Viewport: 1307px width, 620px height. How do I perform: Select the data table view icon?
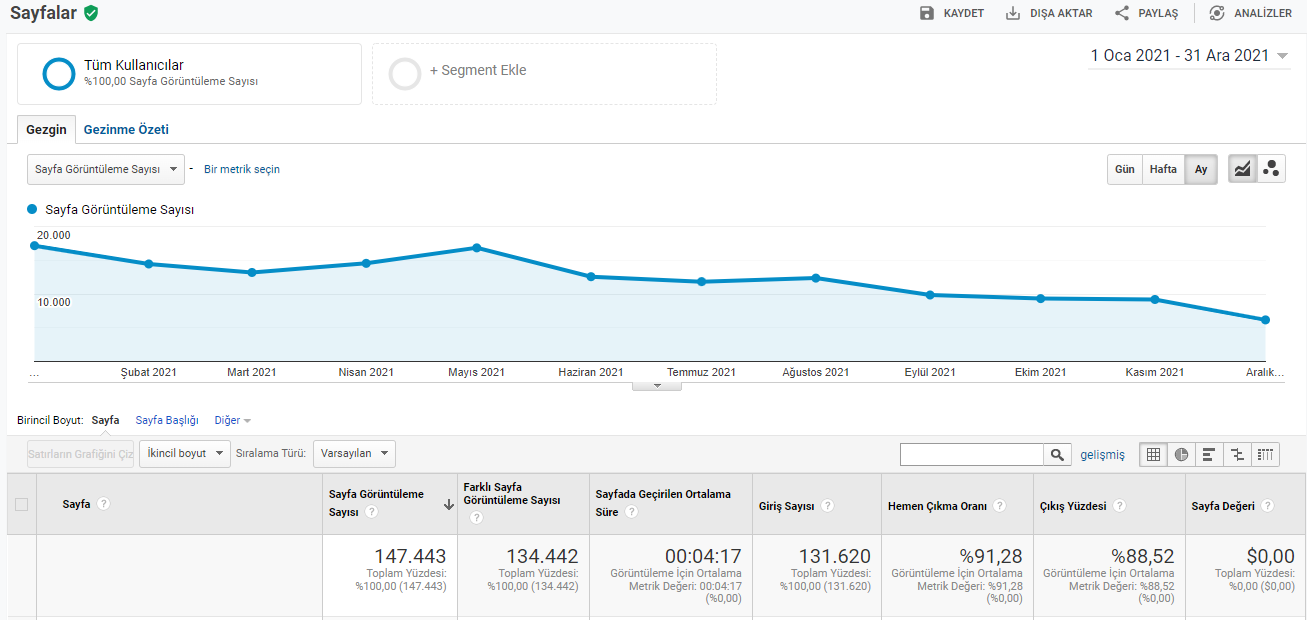pyautogui.click(x=1153, y=454)
